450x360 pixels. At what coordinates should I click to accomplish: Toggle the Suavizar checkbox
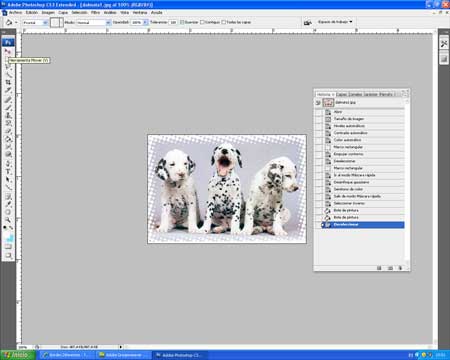(x=182, y=22)
